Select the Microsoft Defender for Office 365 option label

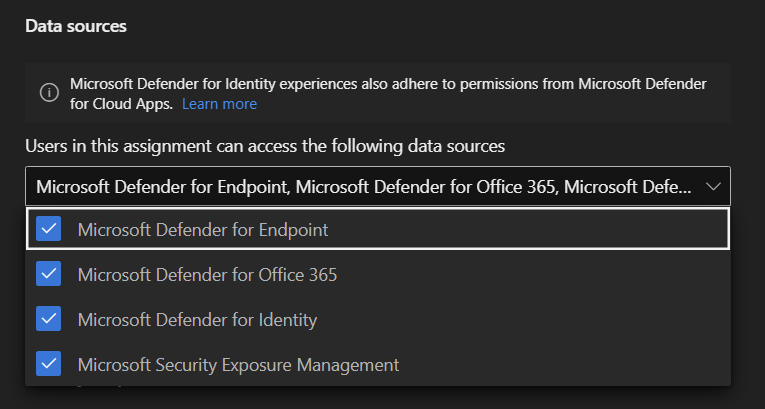click(x=207, y=274)
